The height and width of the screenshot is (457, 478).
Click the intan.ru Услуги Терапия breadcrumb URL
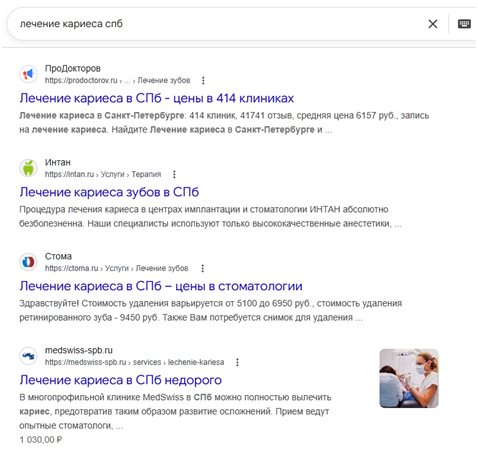coord(103,174)
